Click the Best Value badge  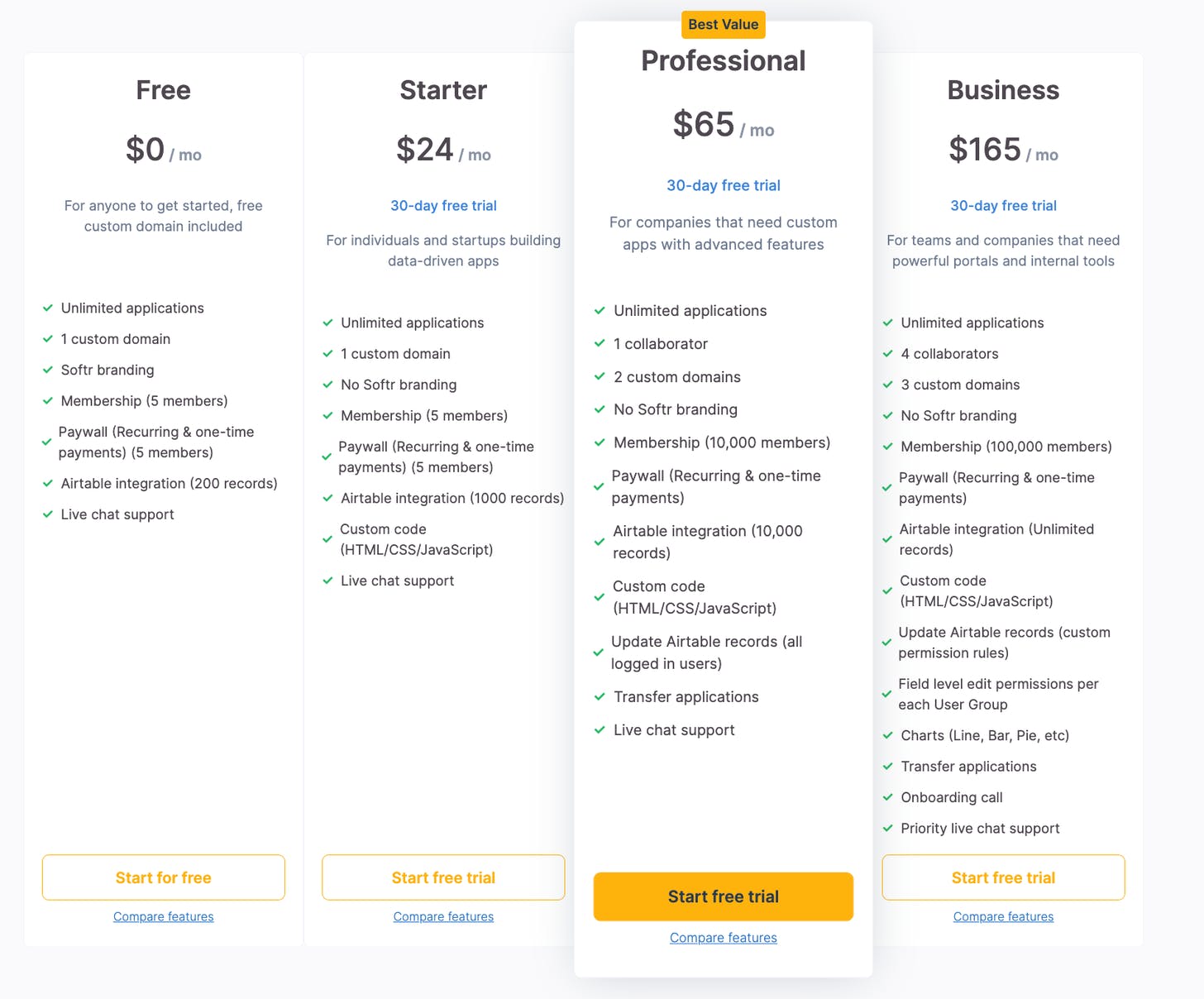click(724, 25)
